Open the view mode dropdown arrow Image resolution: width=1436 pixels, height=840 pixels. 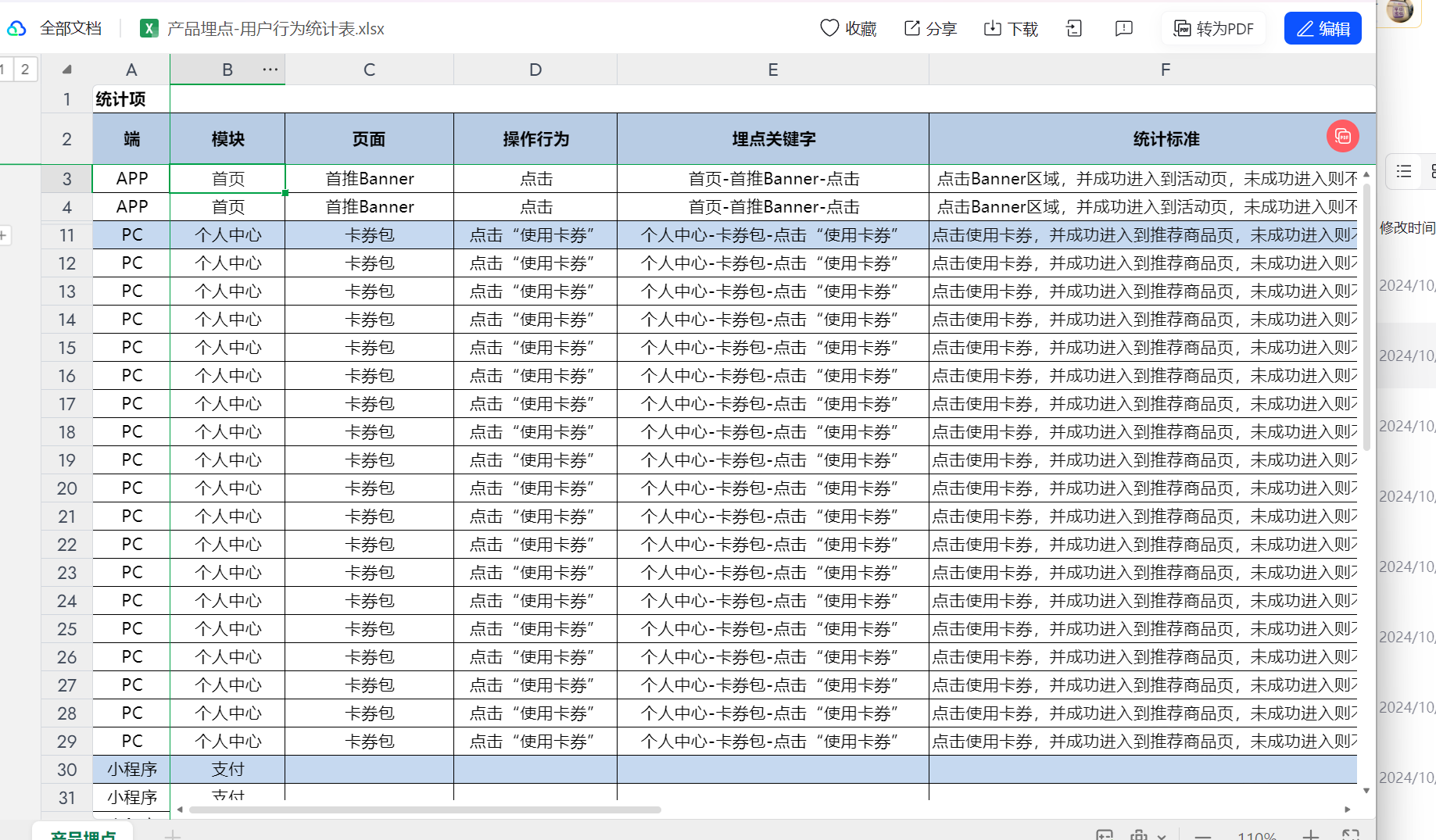coord(1162,836)
